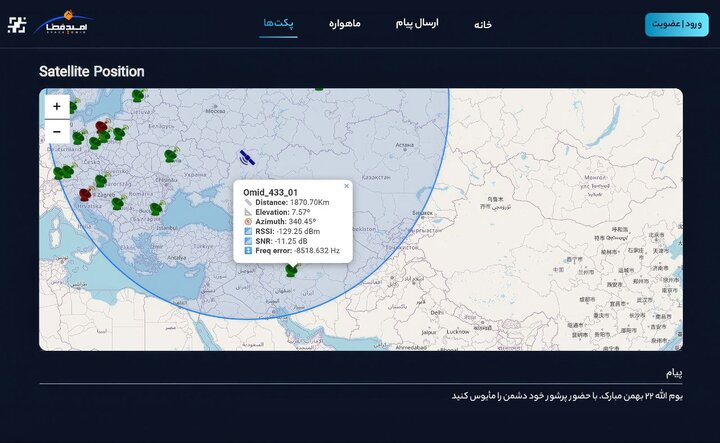Zoom out on the satellite map
This screenshot has height=443, width=720.
coord(56,131)
